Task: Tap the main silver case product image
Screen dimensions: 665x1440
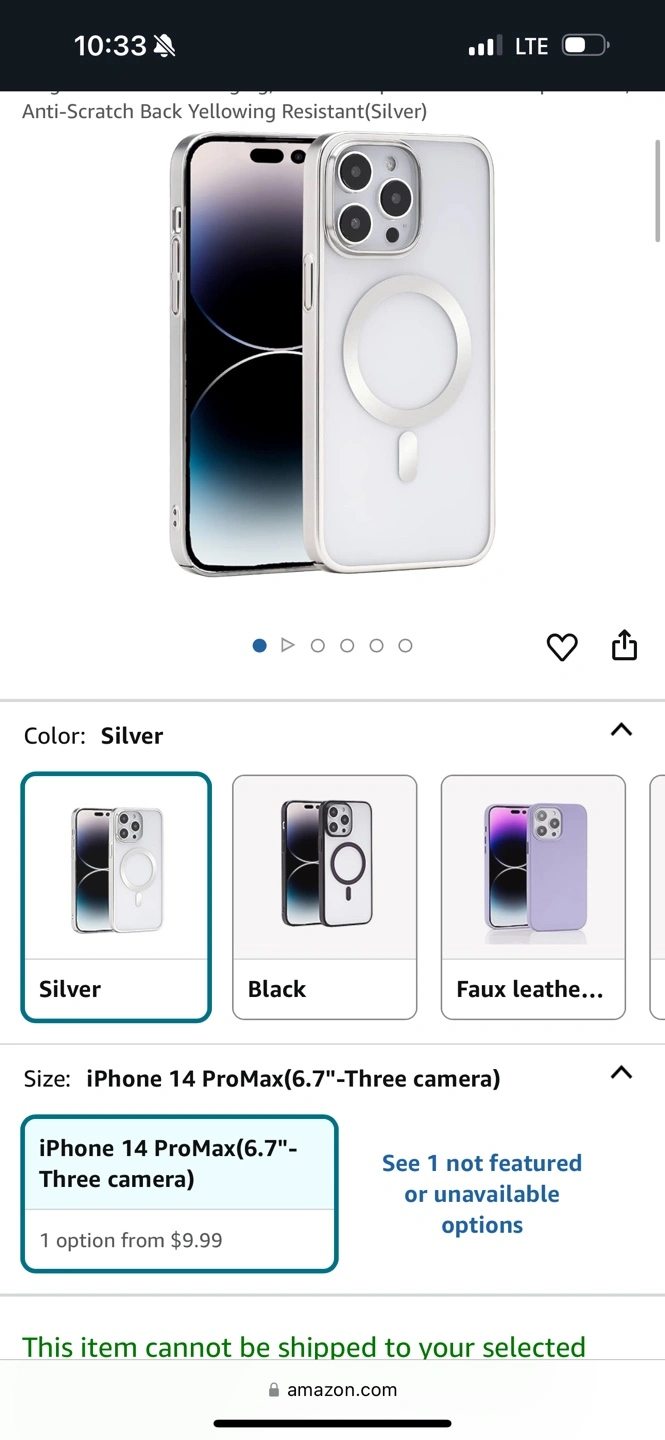Action: click(x=332, y=353)
